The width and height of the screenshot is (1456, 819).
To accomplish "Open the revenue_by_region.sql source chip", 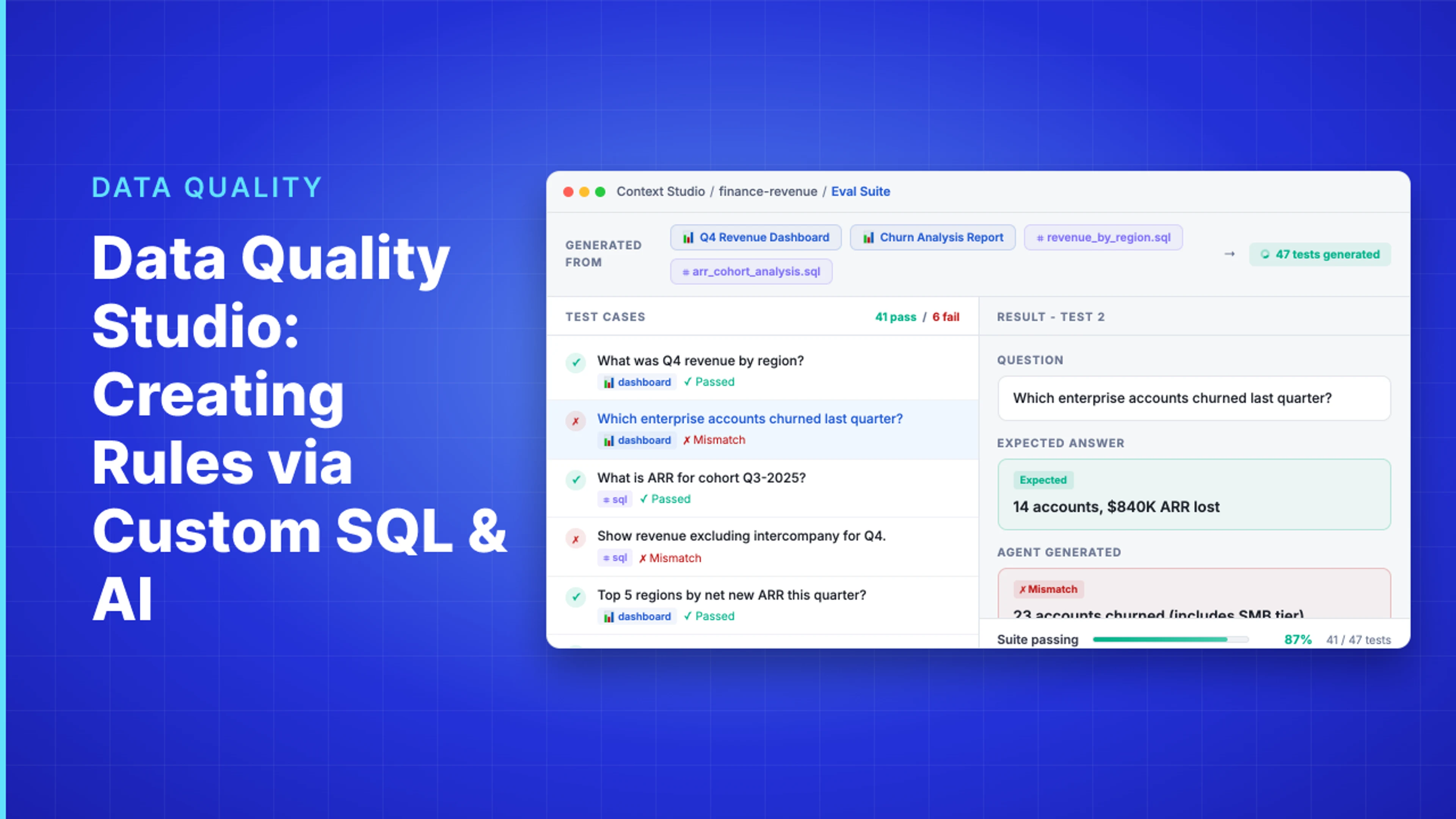I will pos(1103,237).
